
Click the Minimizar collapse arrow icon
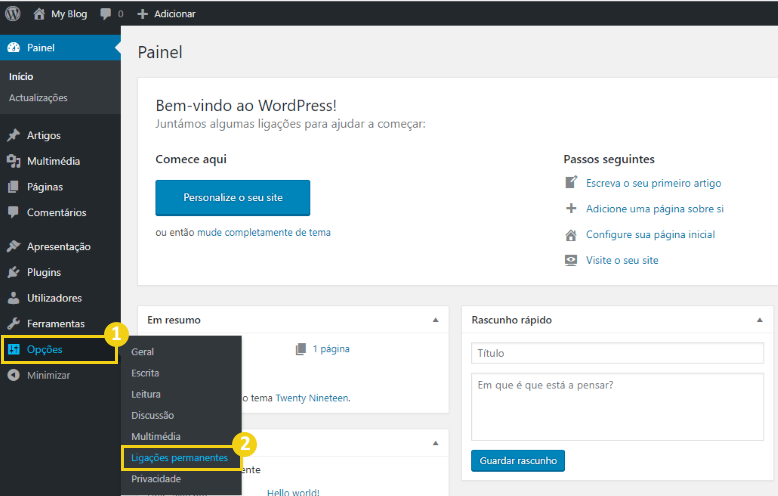tap(14, 375)
